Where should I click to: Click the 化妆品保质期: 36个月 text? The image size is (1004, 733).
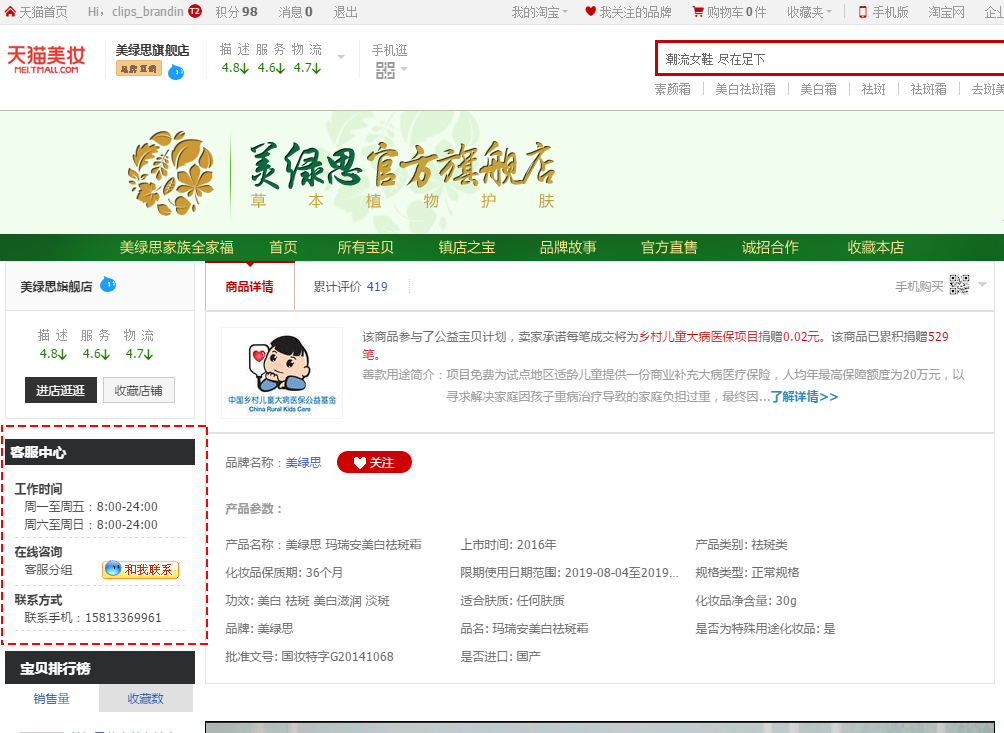[x=284, y=572]
